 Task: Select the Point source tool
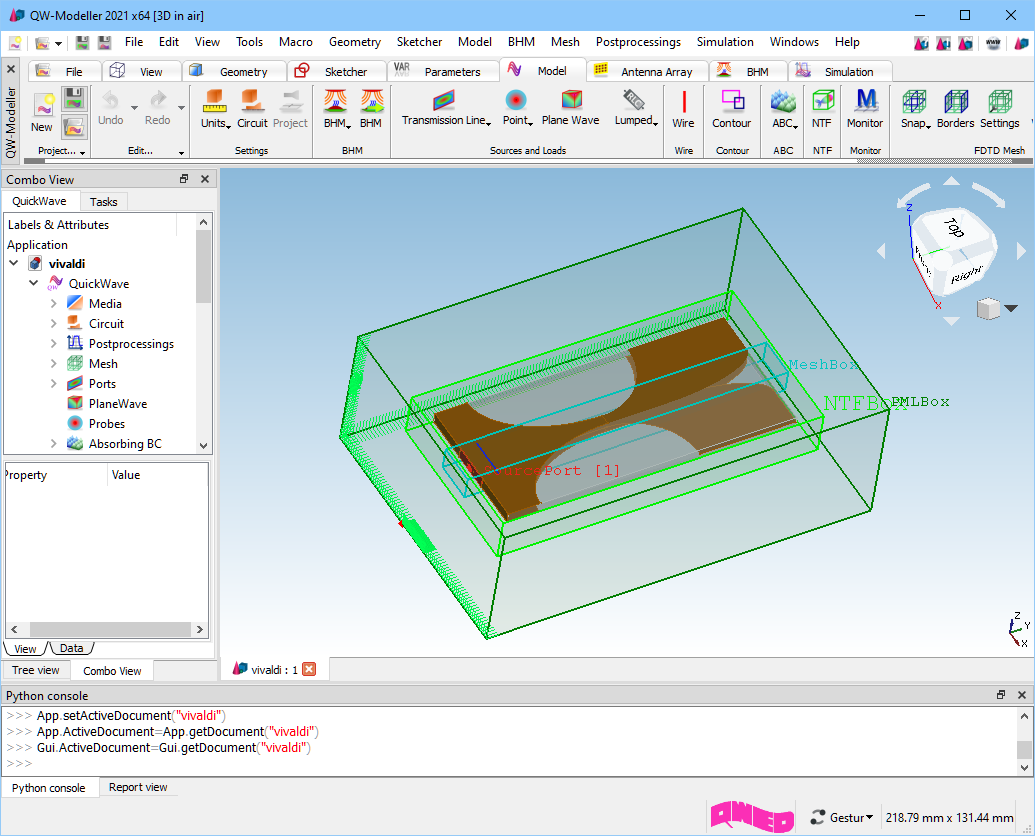point(517,108)
